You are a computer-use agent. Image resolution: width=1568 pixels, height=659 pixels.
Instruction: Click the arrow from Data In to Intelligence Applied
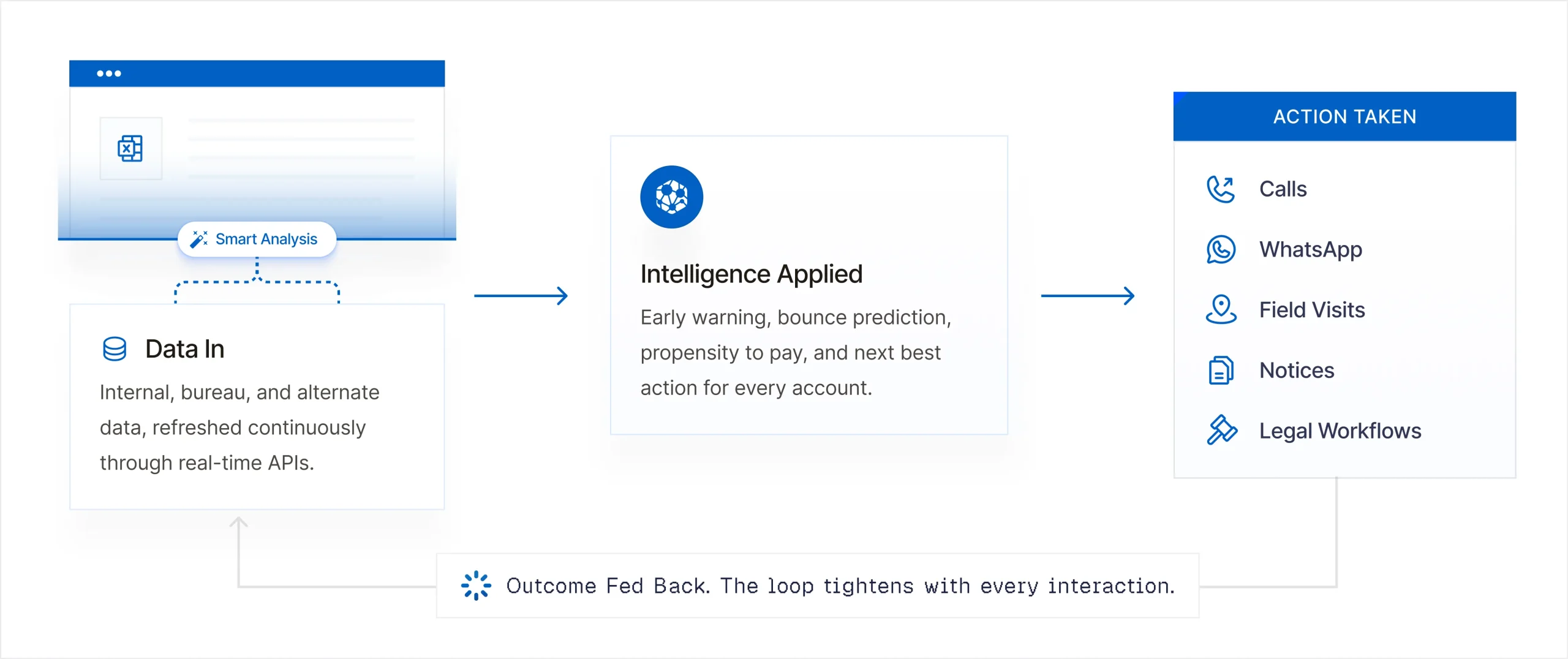pos(521,296)
